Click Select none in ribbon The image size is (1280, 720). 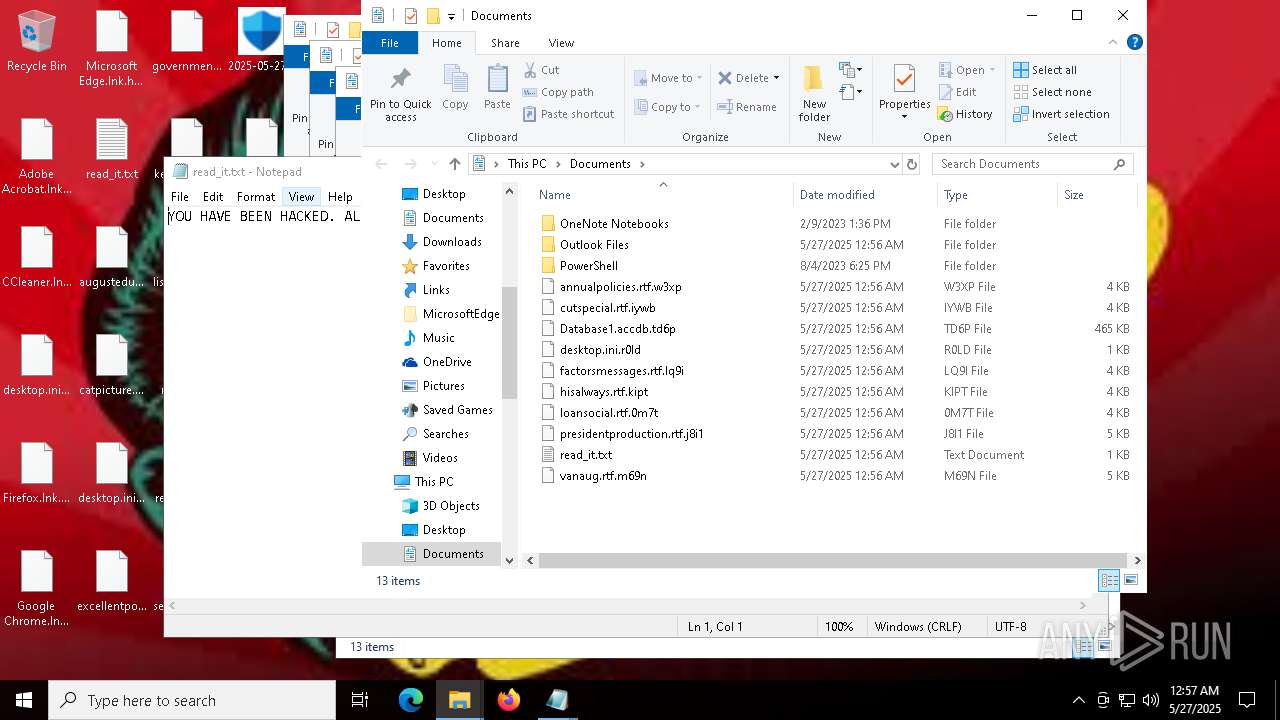1052,92
